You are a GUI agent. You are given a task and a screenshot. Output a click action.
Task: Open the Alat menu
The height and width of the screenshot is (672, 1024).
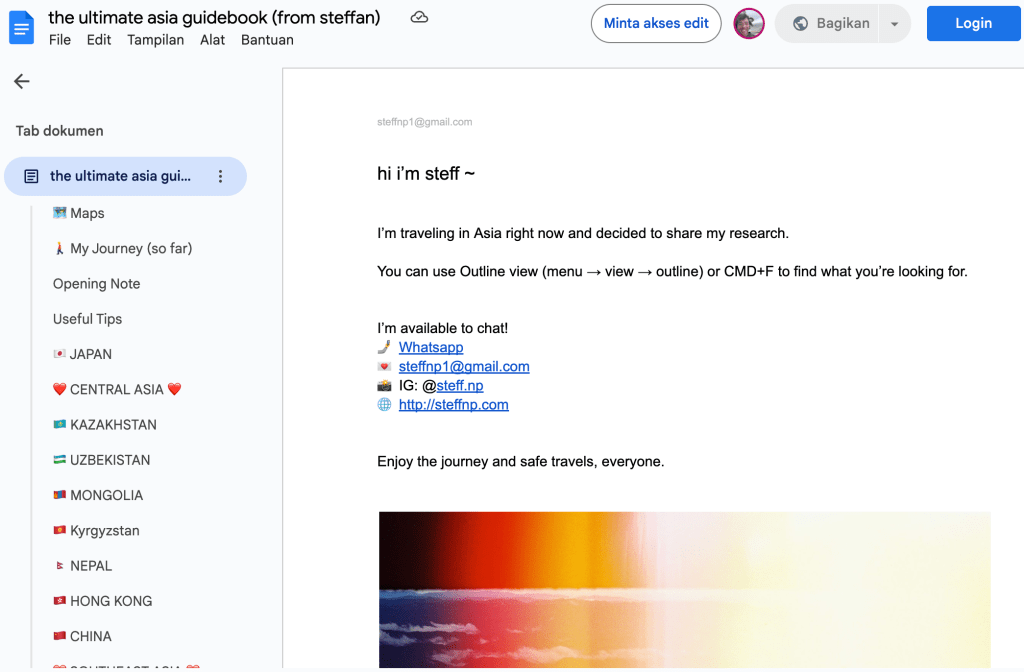212,40
